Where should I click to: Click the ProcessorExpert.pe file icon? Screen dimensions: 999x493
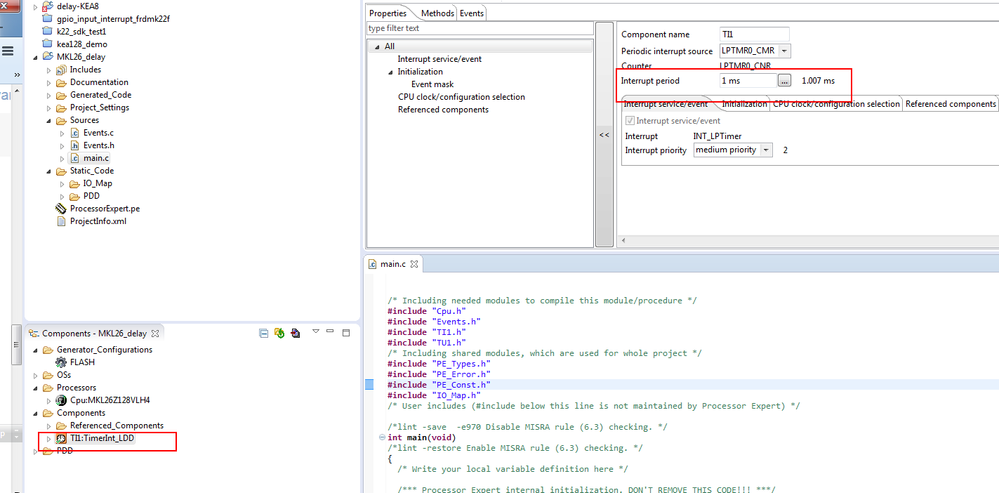point(61,209)
